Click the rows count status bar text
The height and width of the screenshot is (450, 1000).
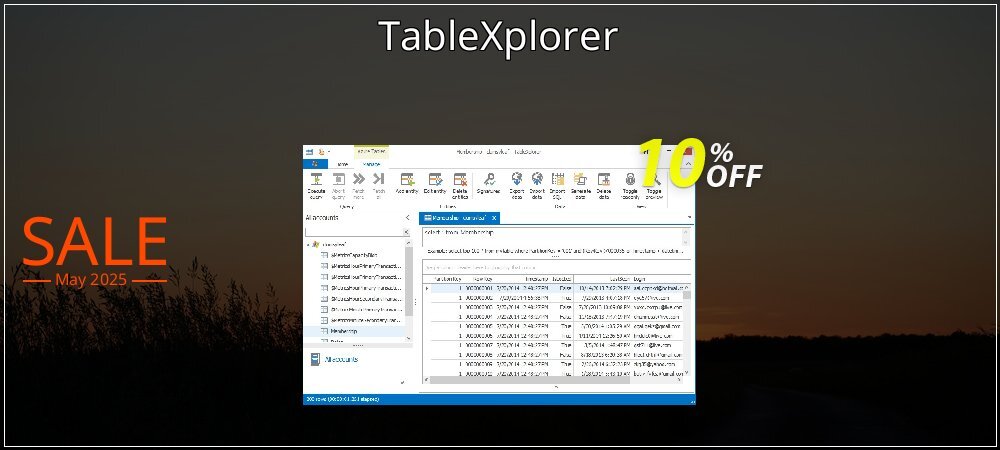coord(342,399)
